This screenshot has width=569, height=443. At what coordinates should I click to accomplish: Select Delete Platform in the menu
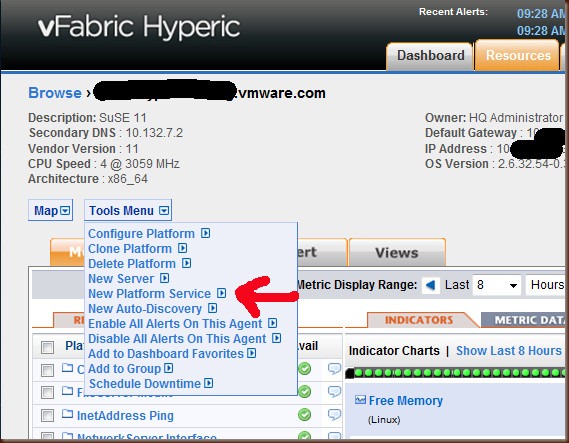(132, 263)
